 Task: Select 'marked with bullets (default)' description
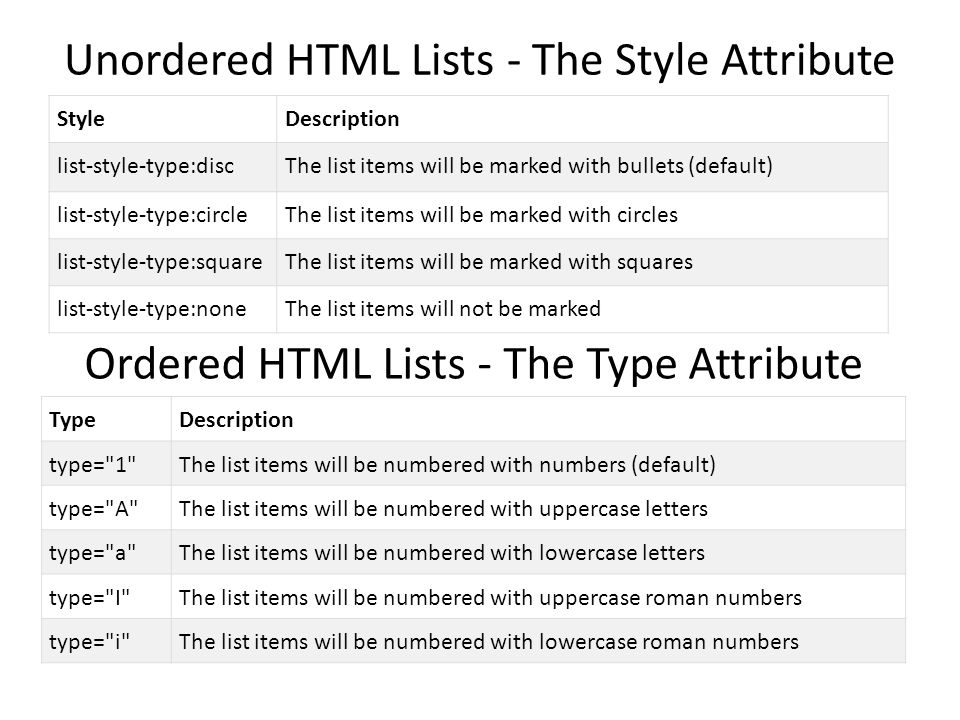point(528,167)
